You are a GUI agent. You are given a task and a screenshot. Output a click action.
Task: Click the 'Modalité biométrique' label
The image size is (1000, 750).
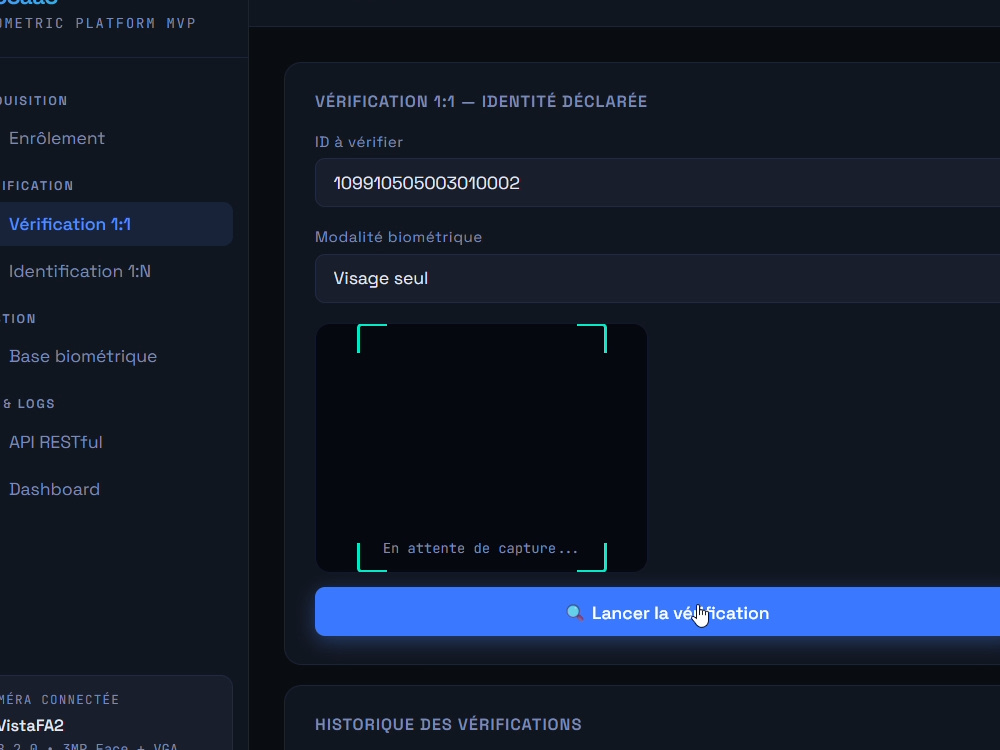(x=399, y=237)
